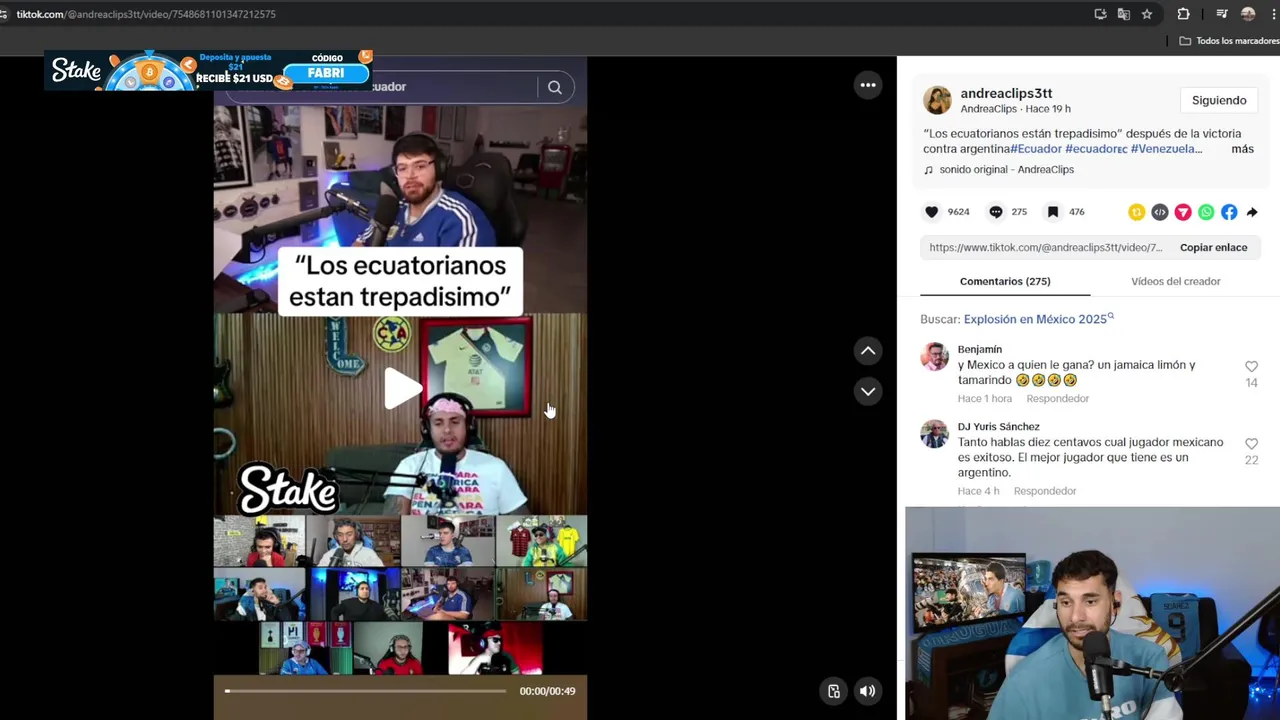This screenshot has width=1280, height=720.
Task: Click the magnifier search icon above the video
Action: tap(555, 87)
